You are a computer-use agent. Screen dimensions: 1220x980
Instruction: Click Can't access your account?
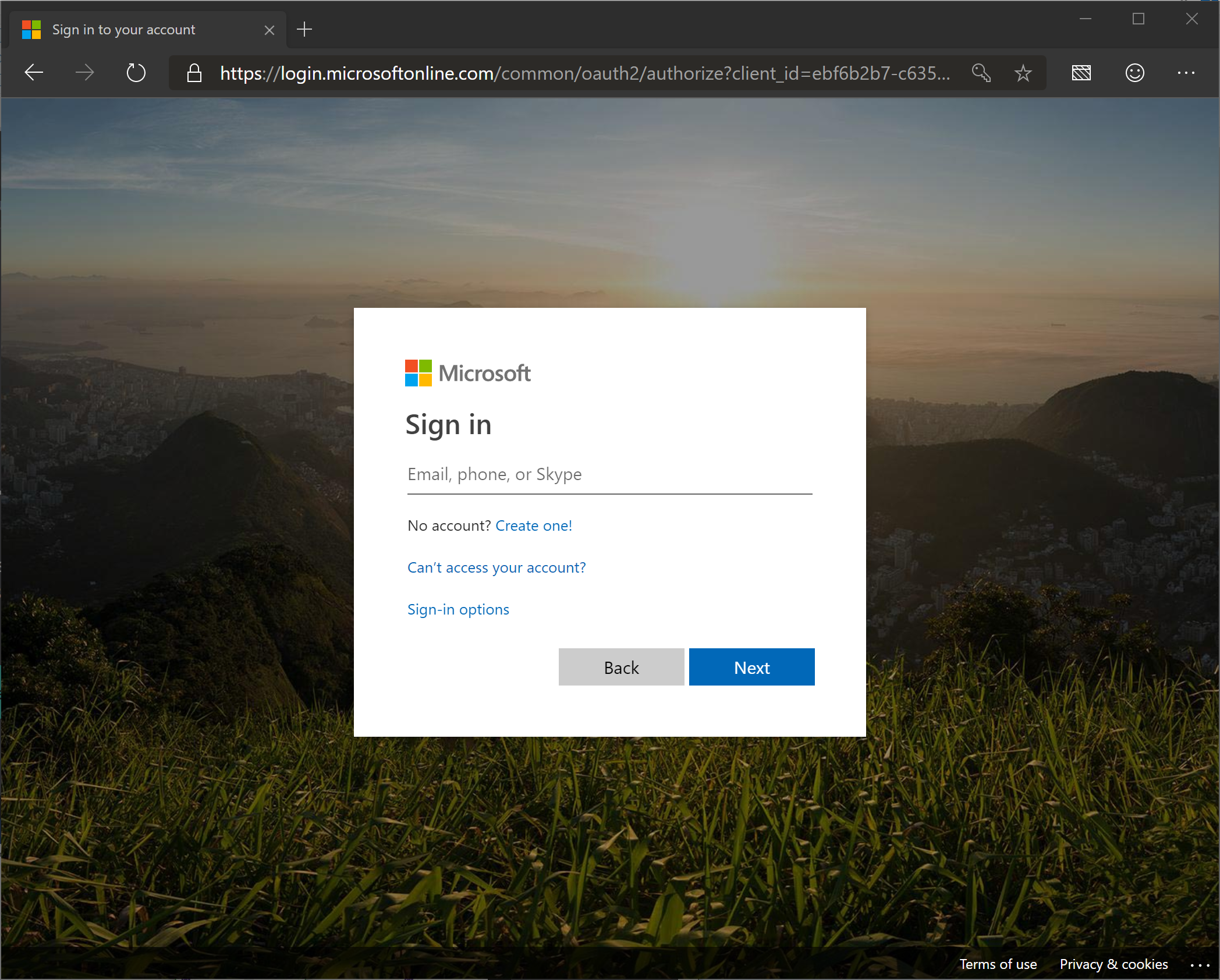[496, 567]
